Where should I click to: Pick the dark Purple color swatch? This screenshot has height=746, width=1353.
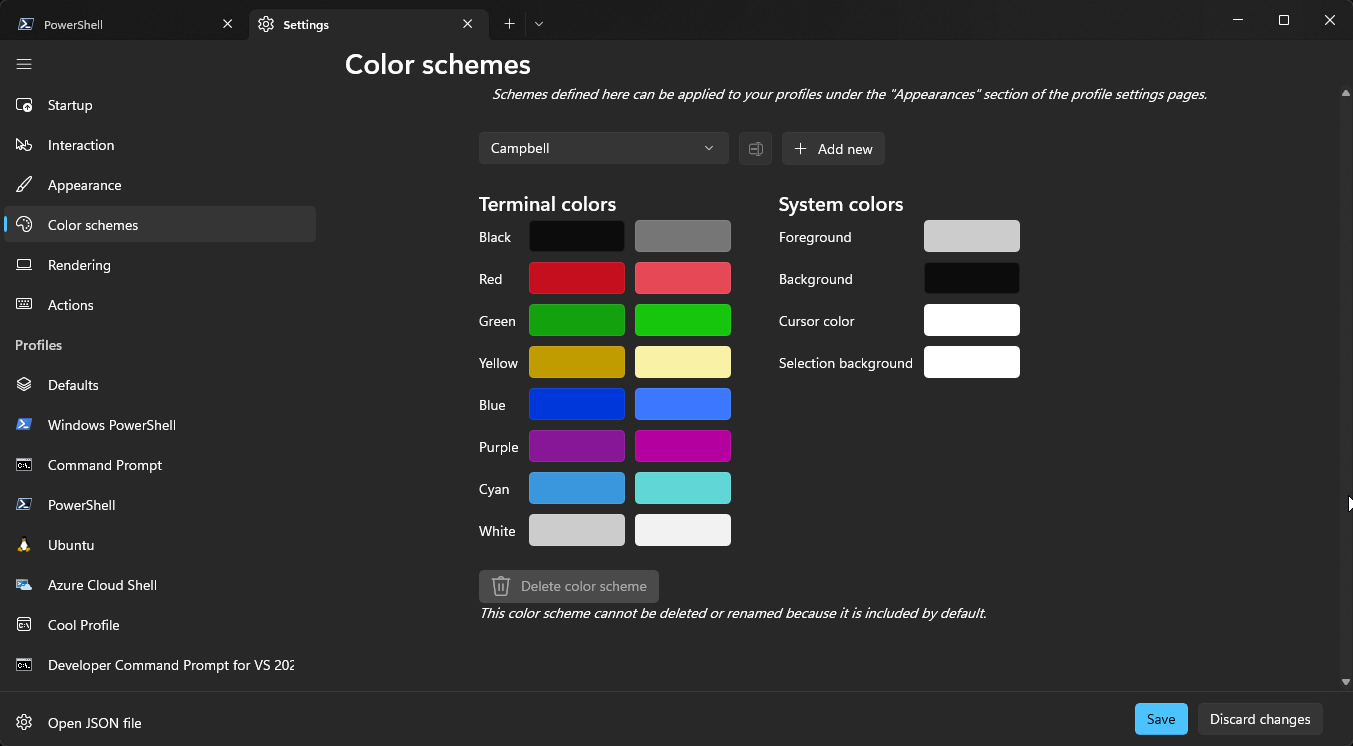point(577,446)
